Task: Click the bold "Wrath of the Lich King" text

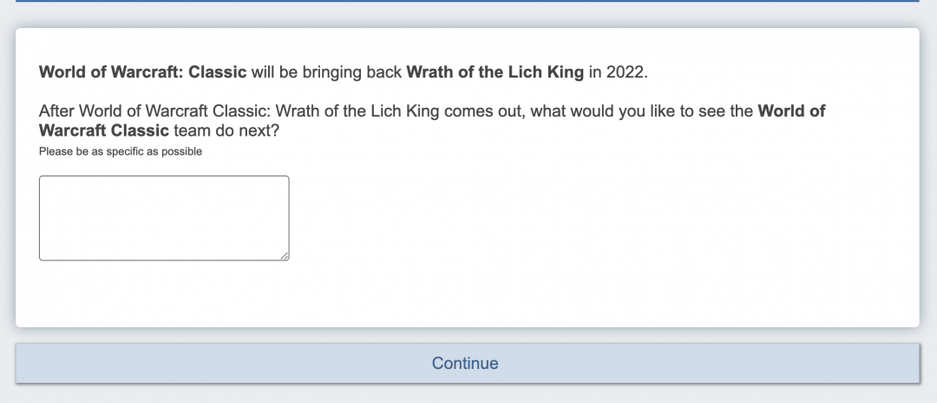Action: tap(495, 73)
